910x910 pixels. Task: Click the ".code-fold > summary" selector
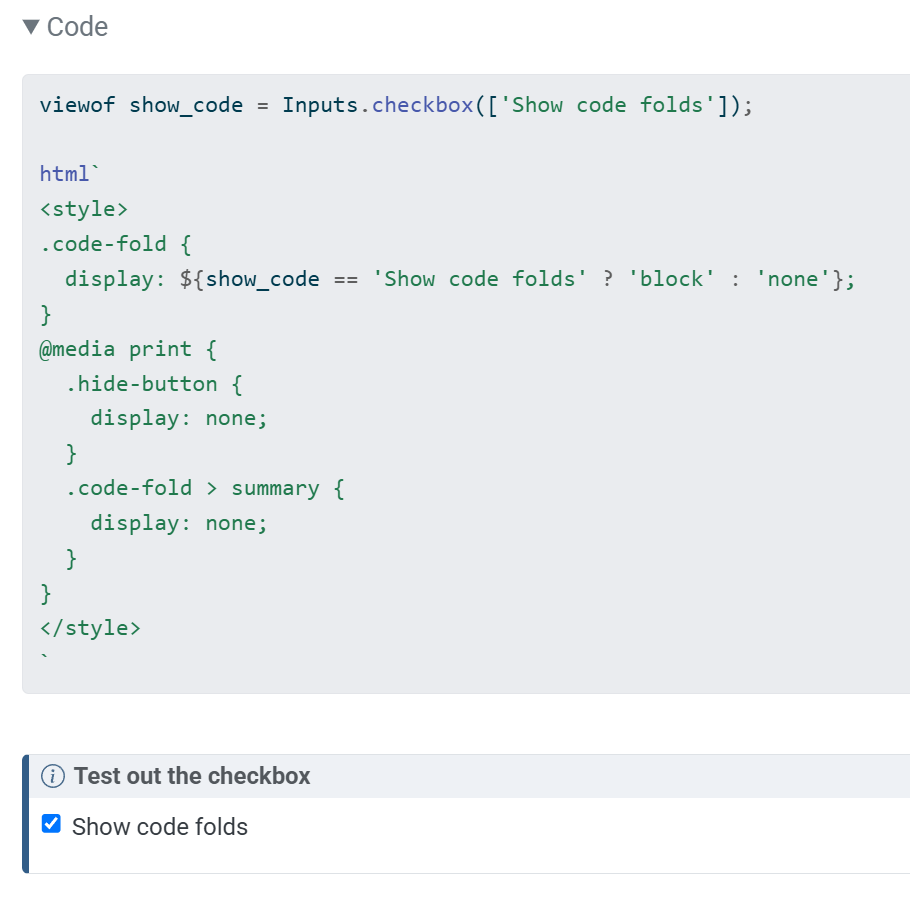204,488
